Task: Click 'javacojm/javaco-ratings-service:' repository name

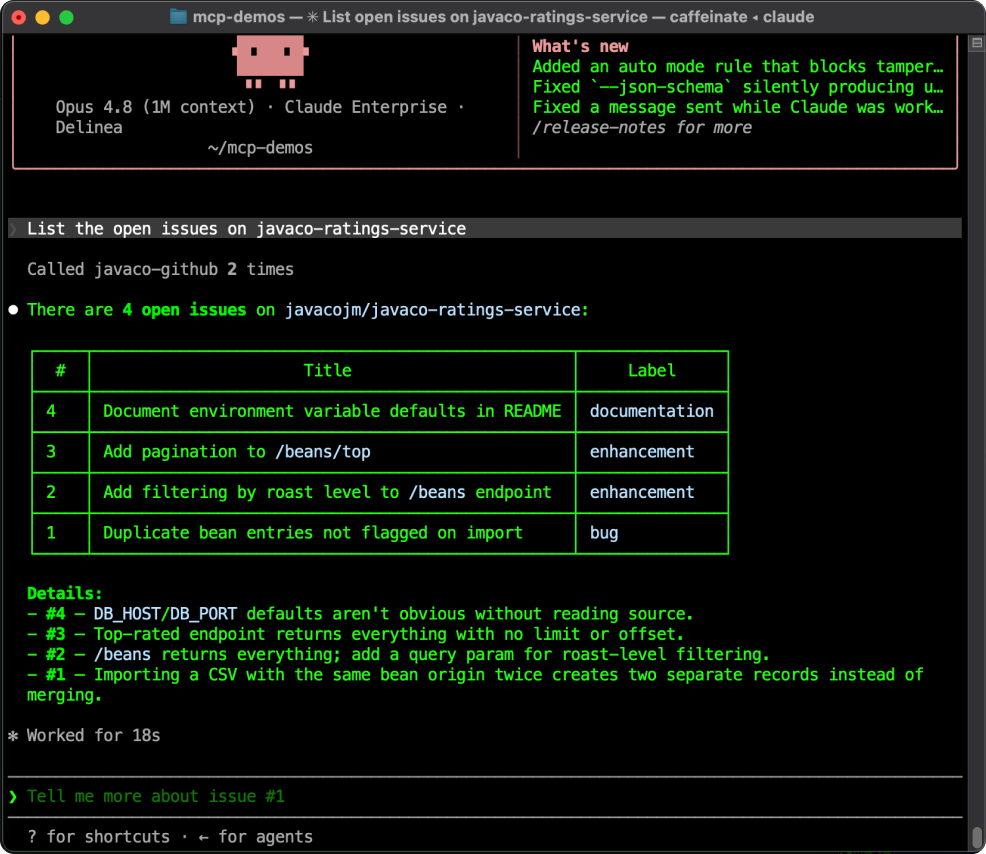Action: pyautogui.click(x=436, y=310)
